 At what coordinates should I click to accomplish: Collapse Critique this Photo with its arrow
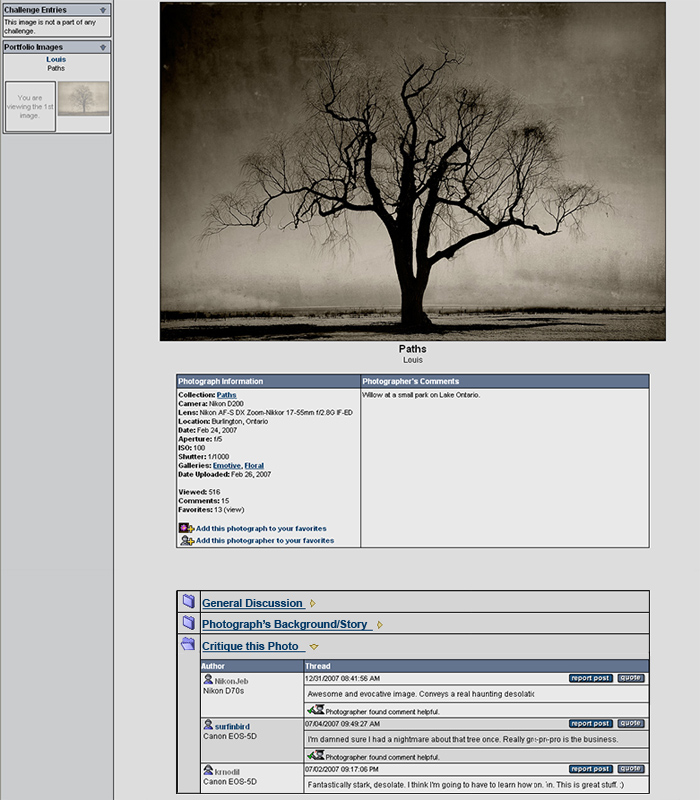[x=314, y=647]
